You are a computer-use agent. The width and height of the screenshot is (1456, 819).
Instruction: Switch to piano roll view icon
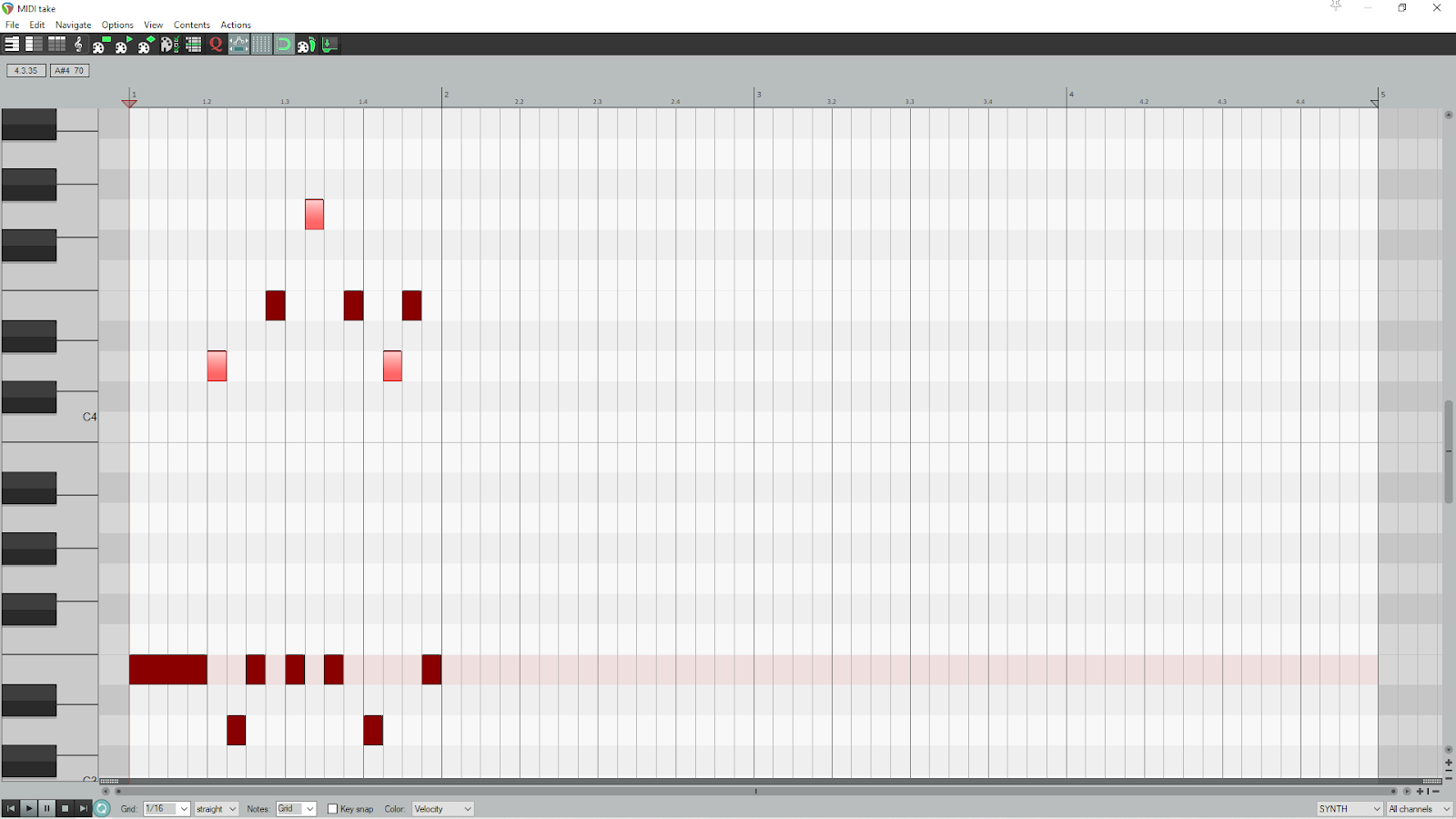(12, 44)
